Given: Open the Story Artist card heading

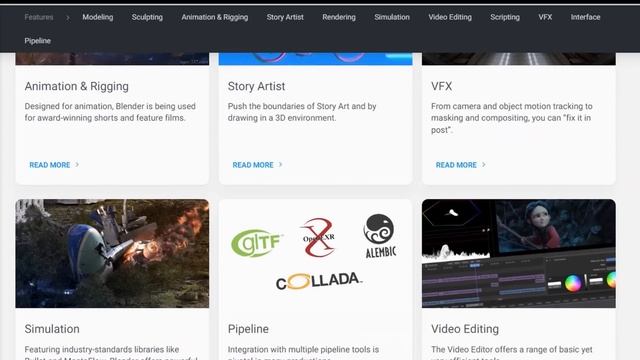Looking at the screenshot, I should click(x=256, y=87).
